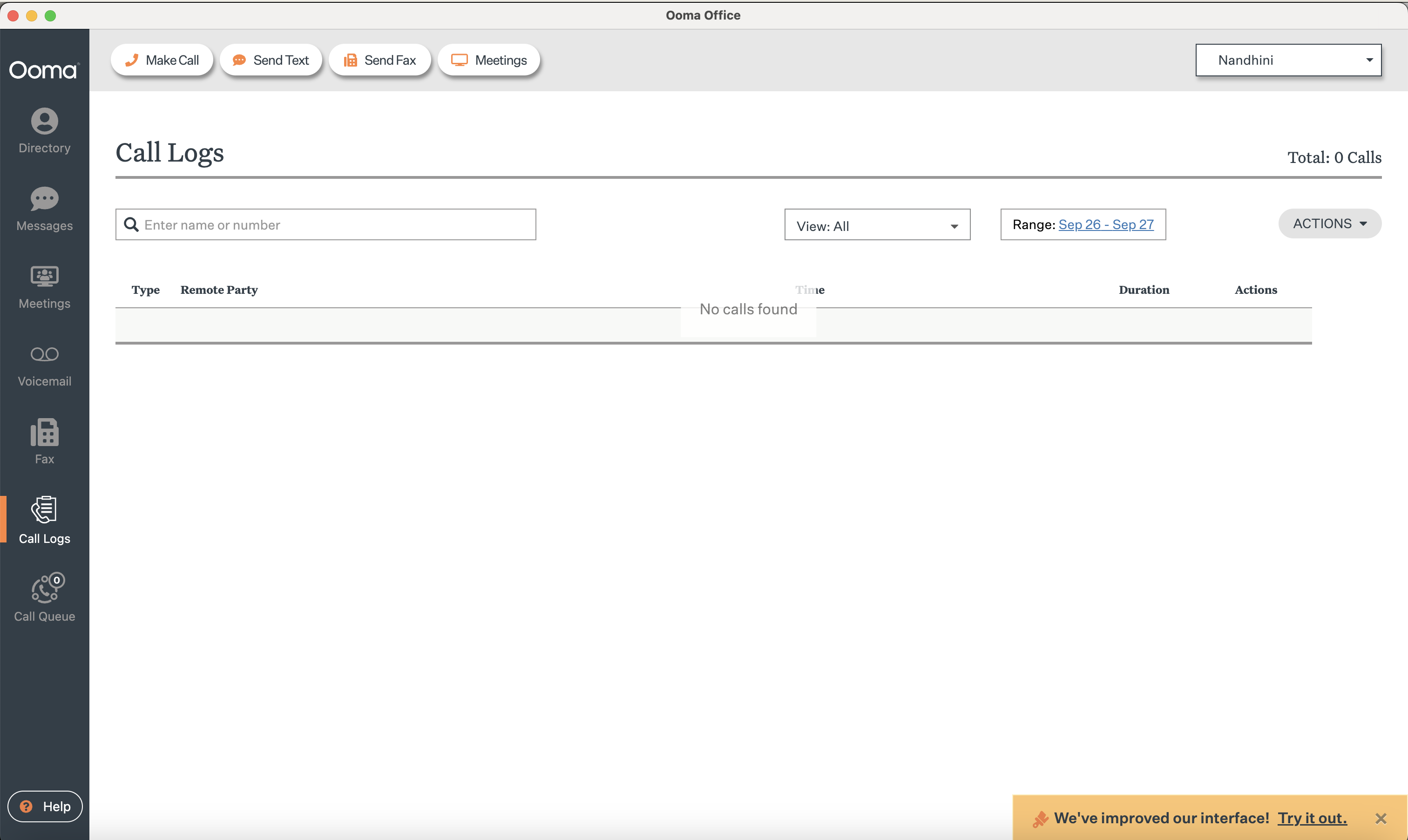This screenshot has width=1408, height=840.
Task: Click the Send Fax toolbar button
Action: pyautogui.click(x=380, y=60)
